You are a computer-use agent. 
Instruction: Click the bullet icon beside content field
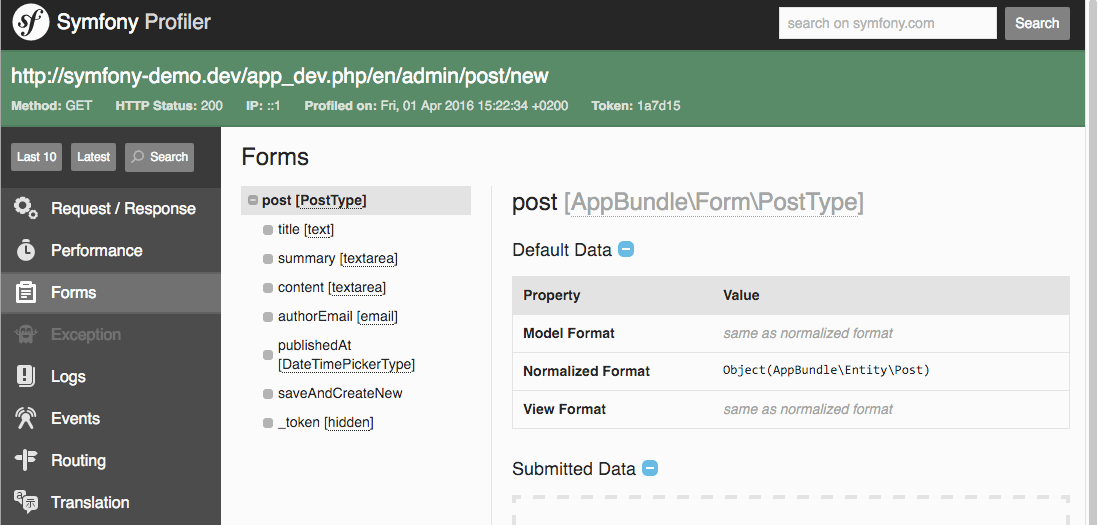tap(267, 288)
